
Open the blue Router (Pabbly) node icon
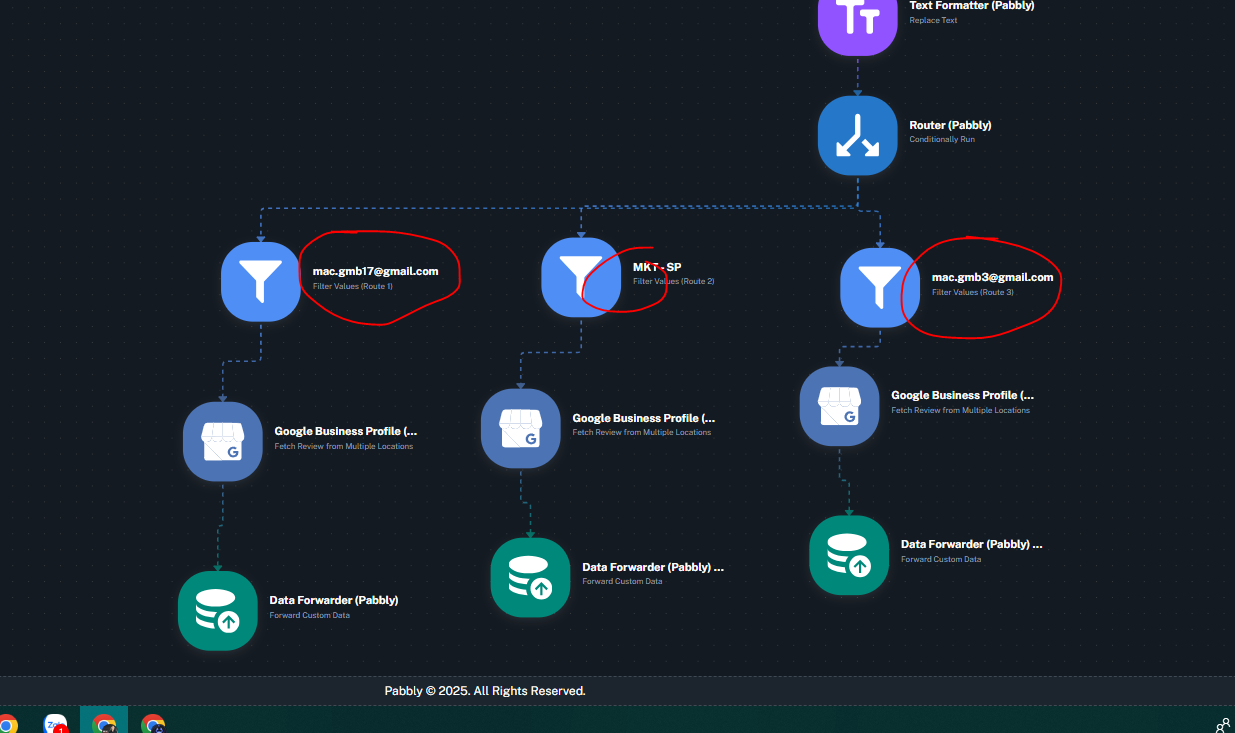click(x=857, y=136)
